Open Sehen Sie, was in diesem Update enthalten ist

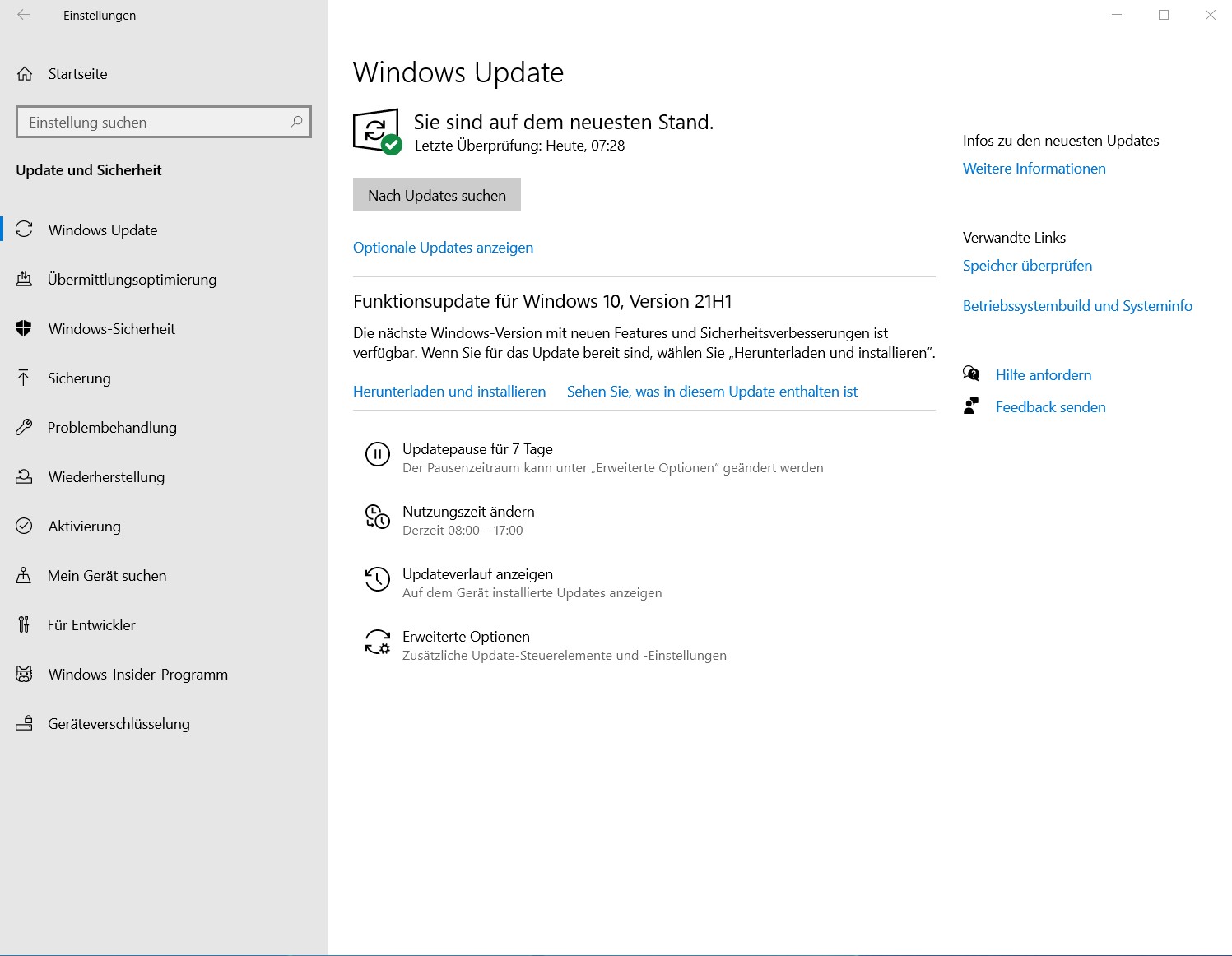pyautogui.click(x=712, y=392)
